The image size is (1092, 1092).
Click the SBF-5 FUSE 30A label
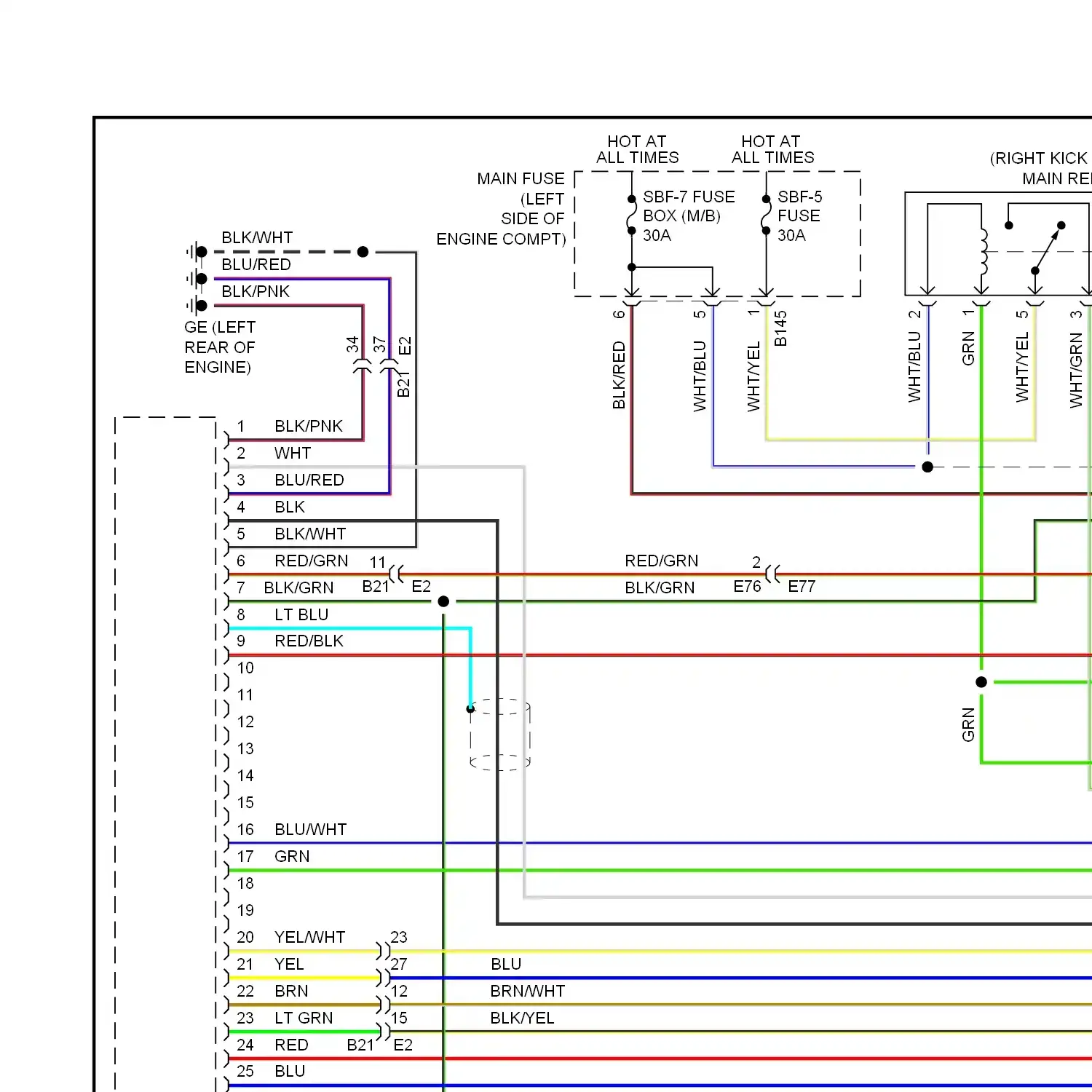(x=799, y=216)
